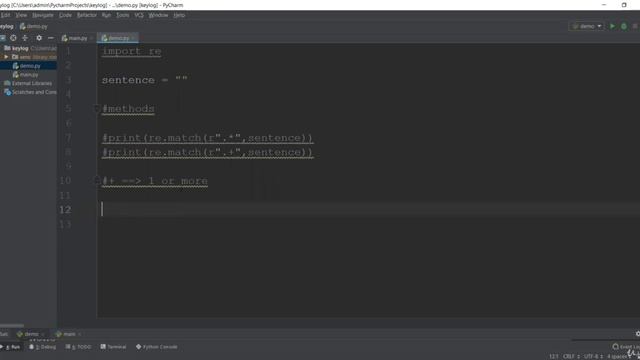
Task: Open the VCS menu
Action: (139, 15)
